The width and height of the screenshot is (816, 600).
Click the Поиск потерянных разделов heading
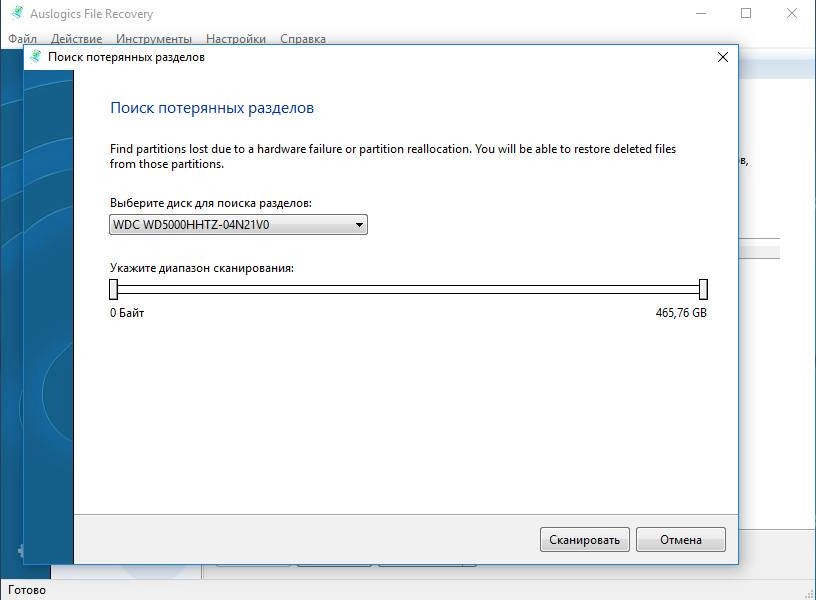pos(212,108)
